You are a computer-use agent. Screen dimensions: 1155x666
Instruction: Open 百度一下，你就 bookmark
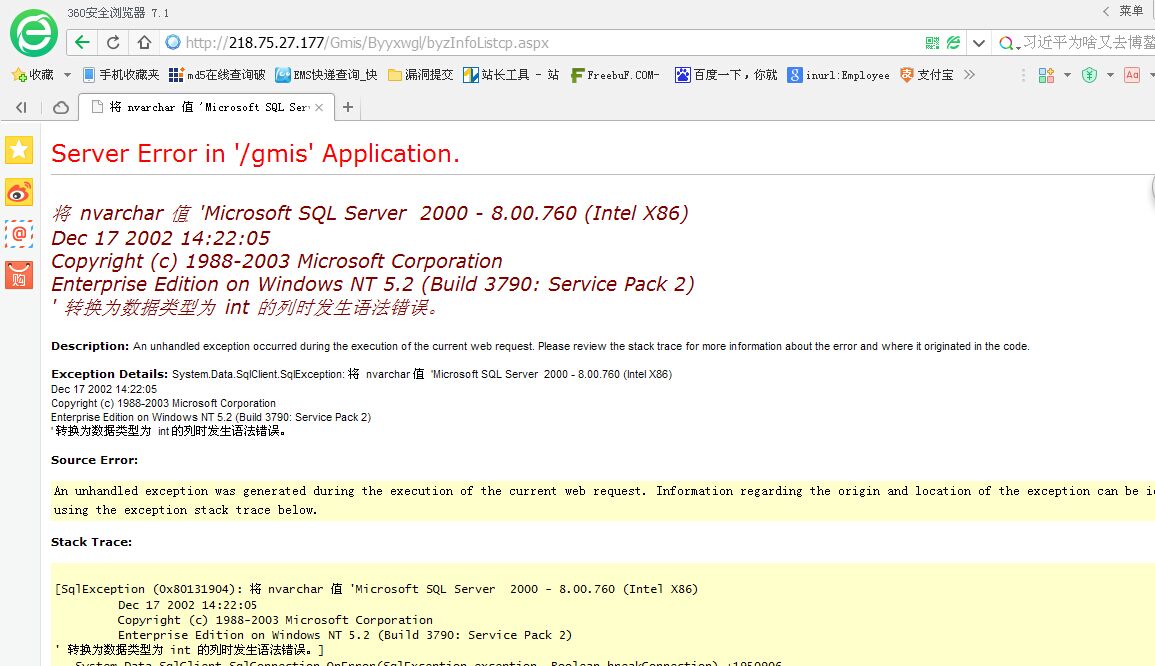point(726,74)
